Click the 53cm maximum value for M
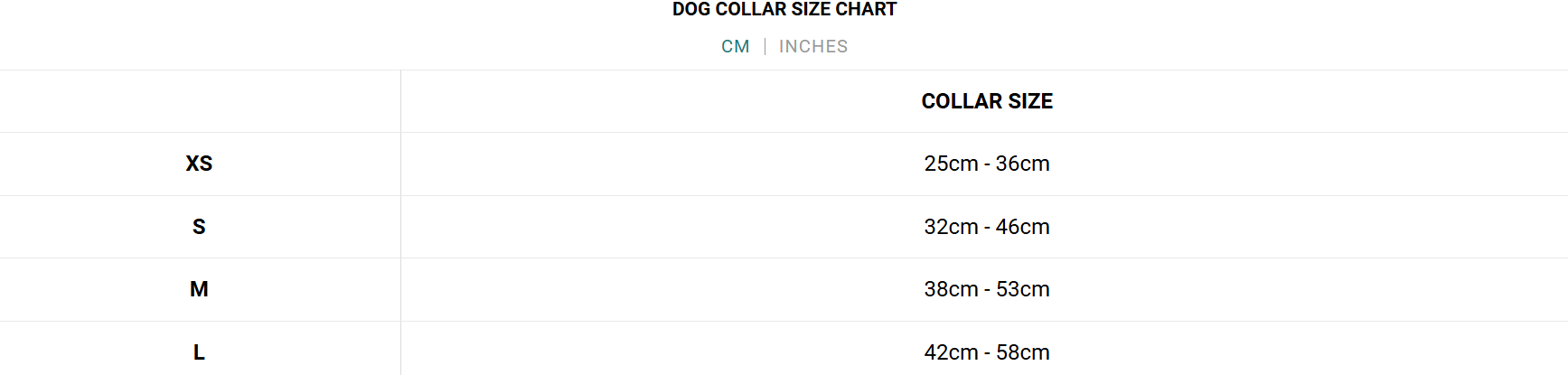1568x375 pixels. coord(1022,289)
